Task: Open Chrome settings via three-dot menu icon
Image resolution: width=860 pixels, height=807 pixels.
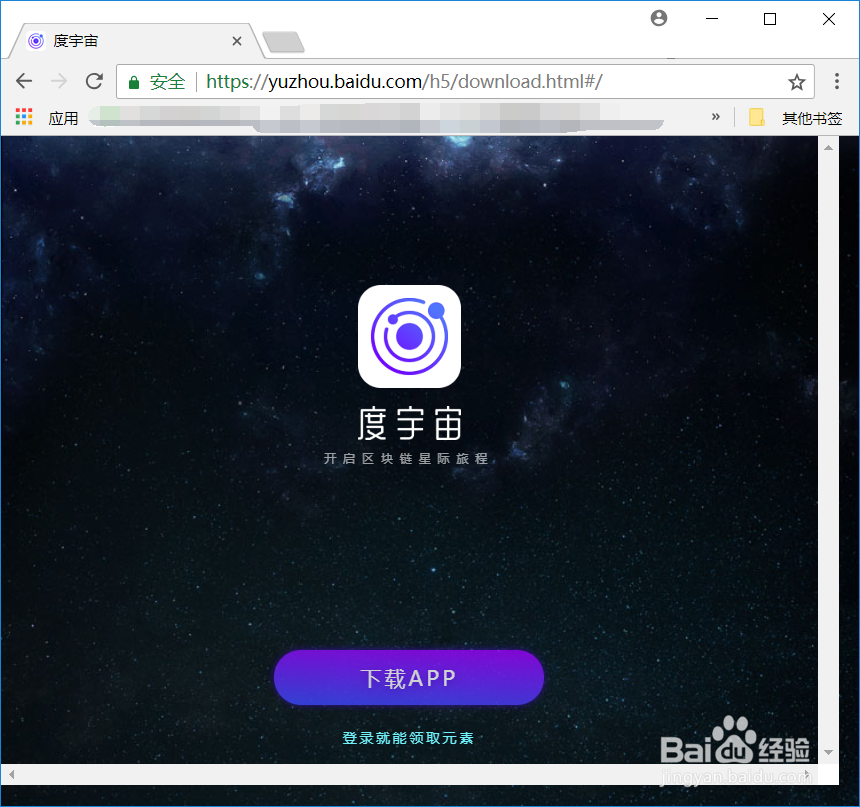Action: 837,81
